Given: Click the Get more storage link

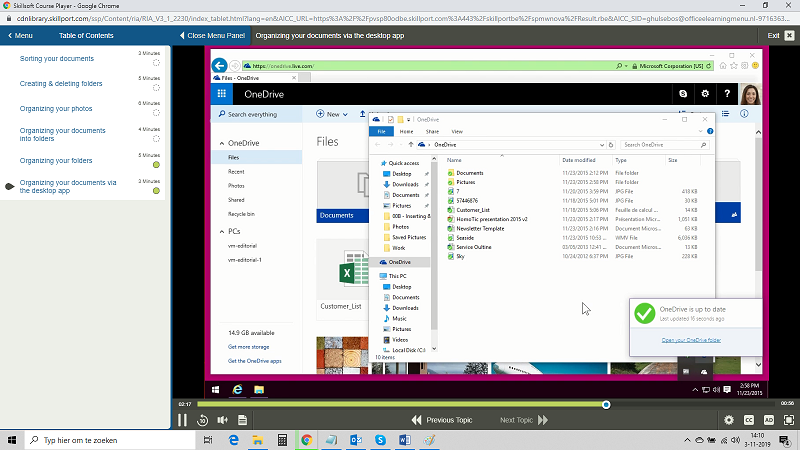Looking at the screenshot, I should [248, 347].
